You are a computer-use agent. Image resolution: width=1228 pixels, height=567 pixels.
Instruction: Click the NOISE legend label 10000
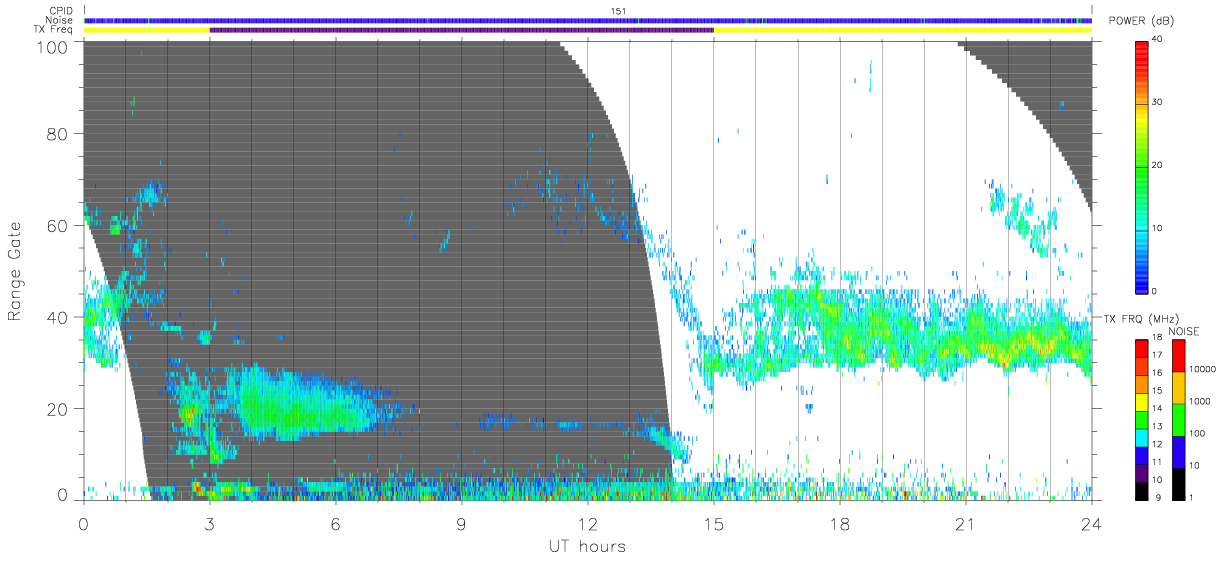point(1202,369)
